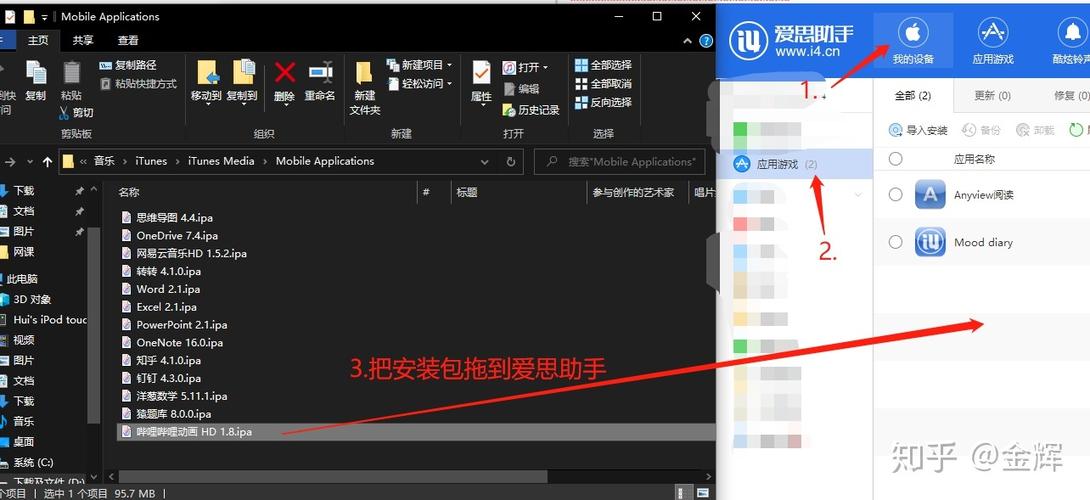The height and width of the screenshot is (500, 1090).
Task: Click the 爱思助手 i4 logo
Action: coord(748,40)
